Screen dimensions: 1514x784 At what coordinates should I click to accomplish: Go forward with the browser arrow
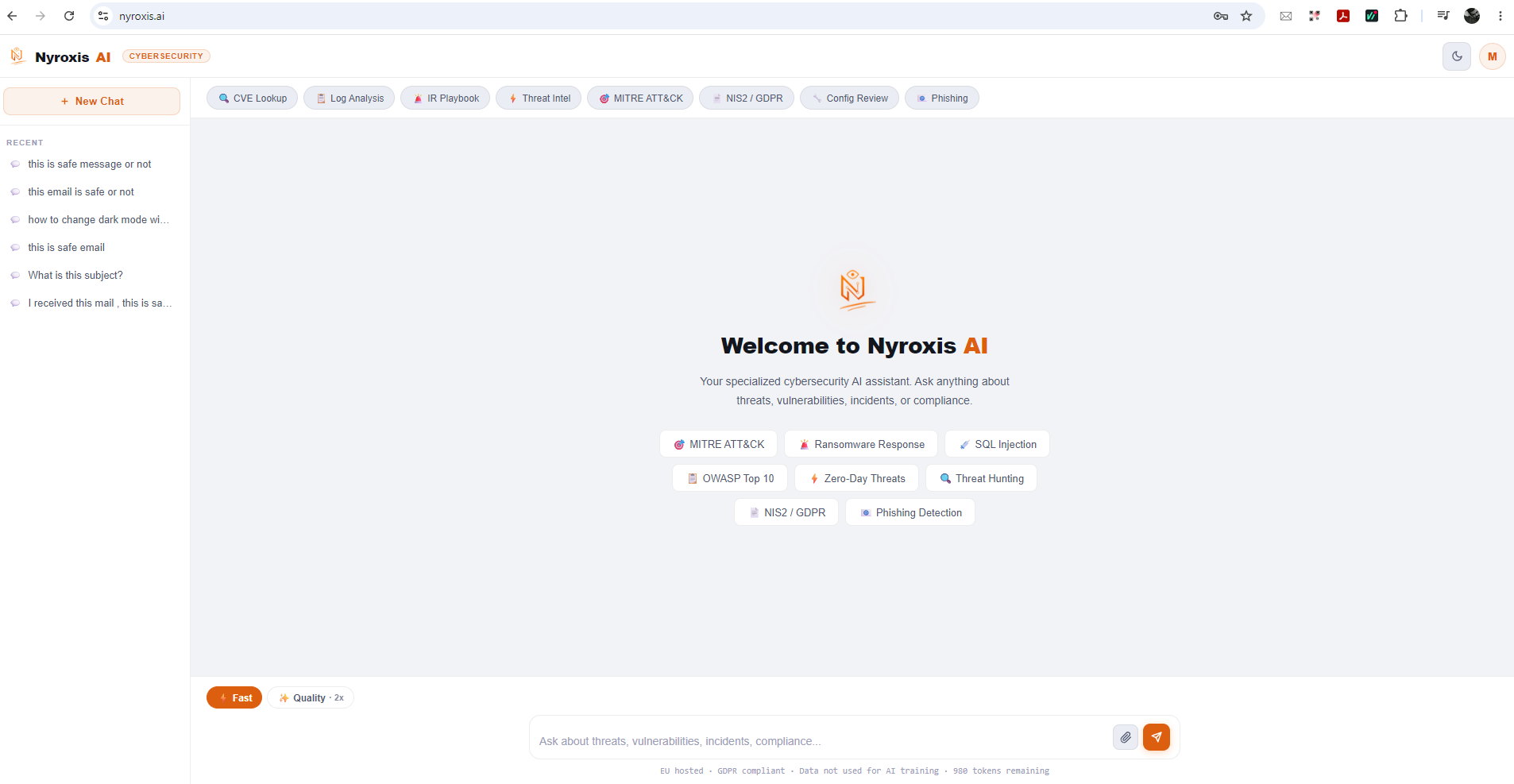41,16
